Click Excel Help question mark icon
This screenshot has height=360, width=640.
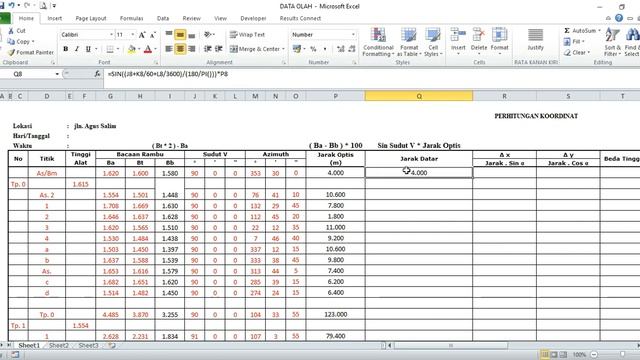click(x=619, y=18)
